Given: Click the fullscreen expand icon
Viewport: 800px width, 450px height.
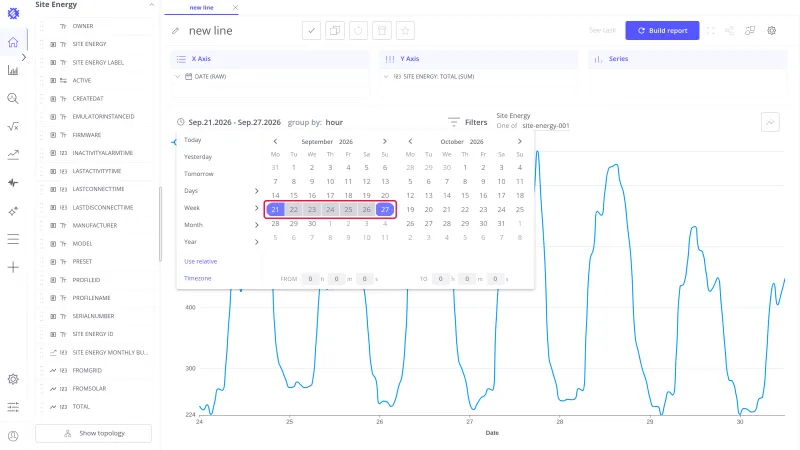Looking at the screenshot, I should click(x=710, y=31).
